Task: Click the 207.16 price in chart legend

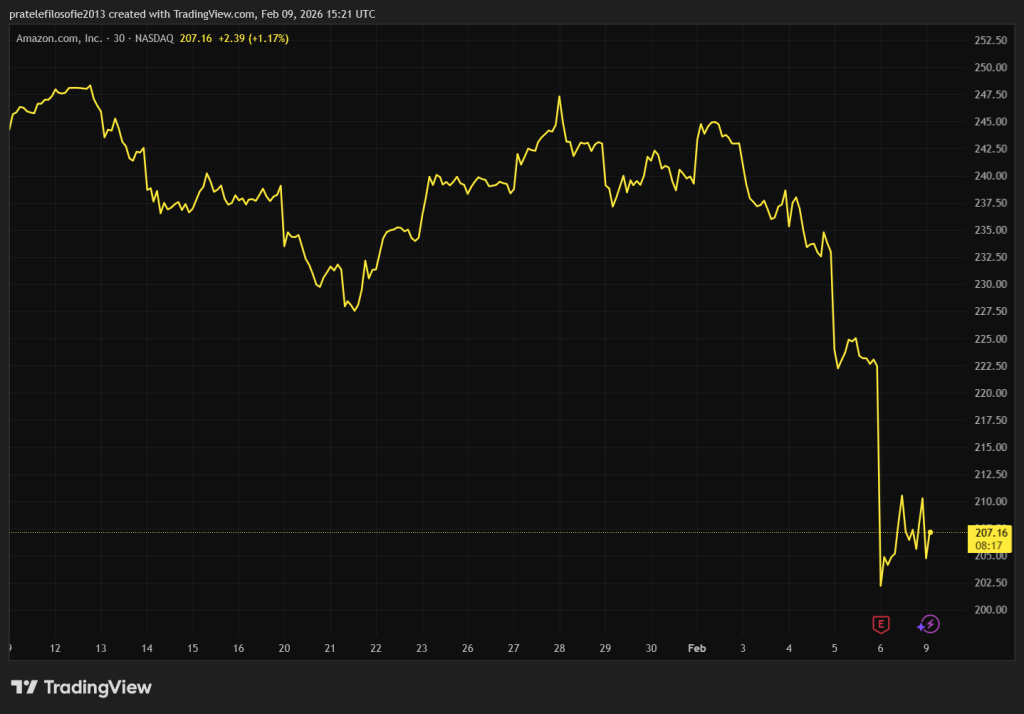Action: (x=196, y=38)
